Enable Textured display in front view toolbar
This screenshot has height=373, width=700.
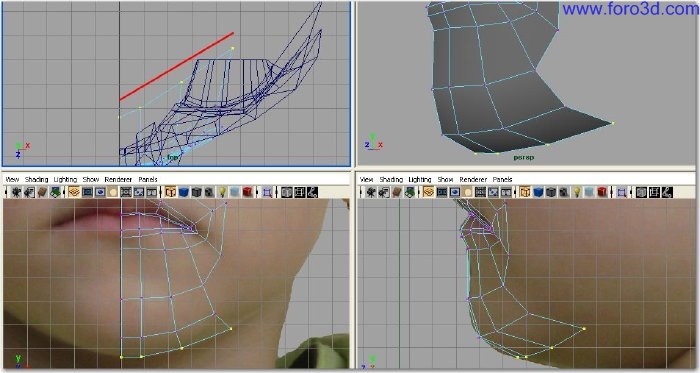209,192
